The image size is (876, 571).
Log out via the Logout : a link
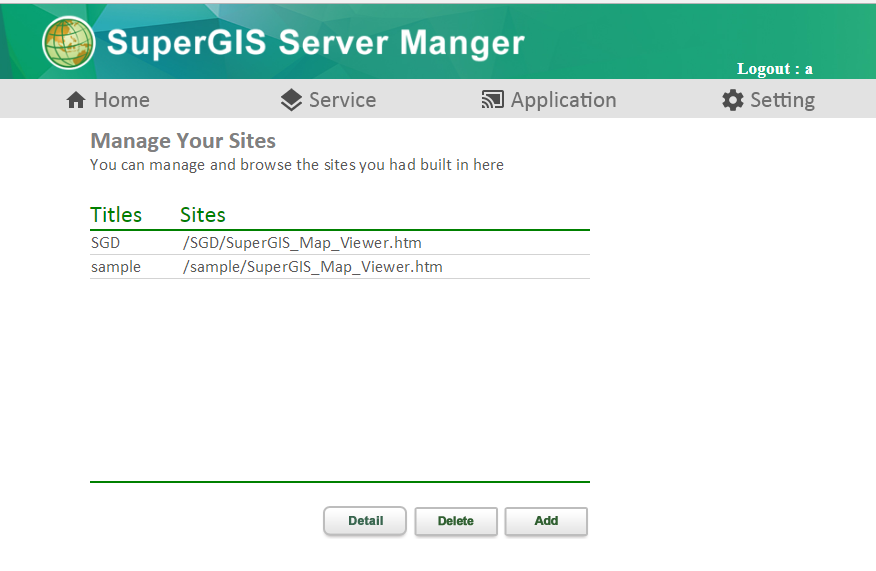pyautogui.click(x=774, y=69)
